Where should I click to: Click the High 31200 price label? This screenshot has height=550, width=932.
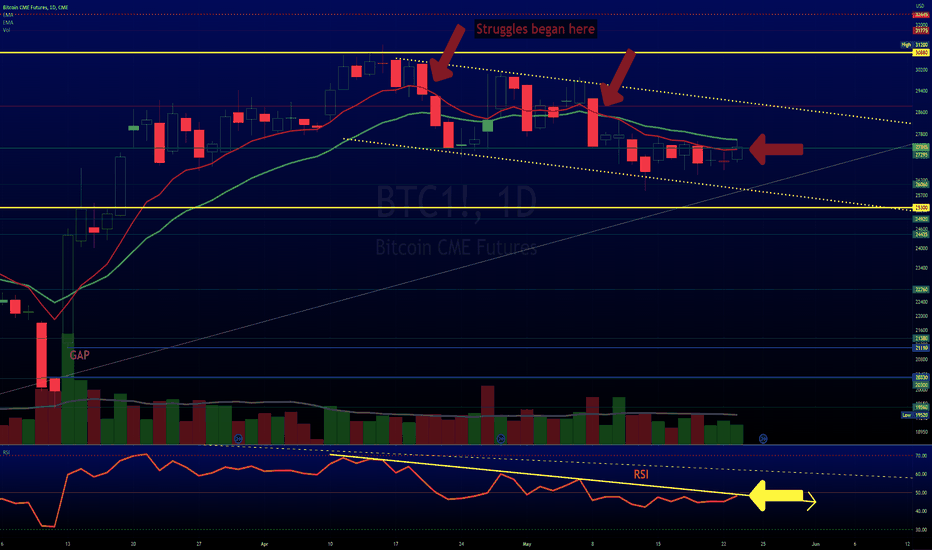[915, 45]
